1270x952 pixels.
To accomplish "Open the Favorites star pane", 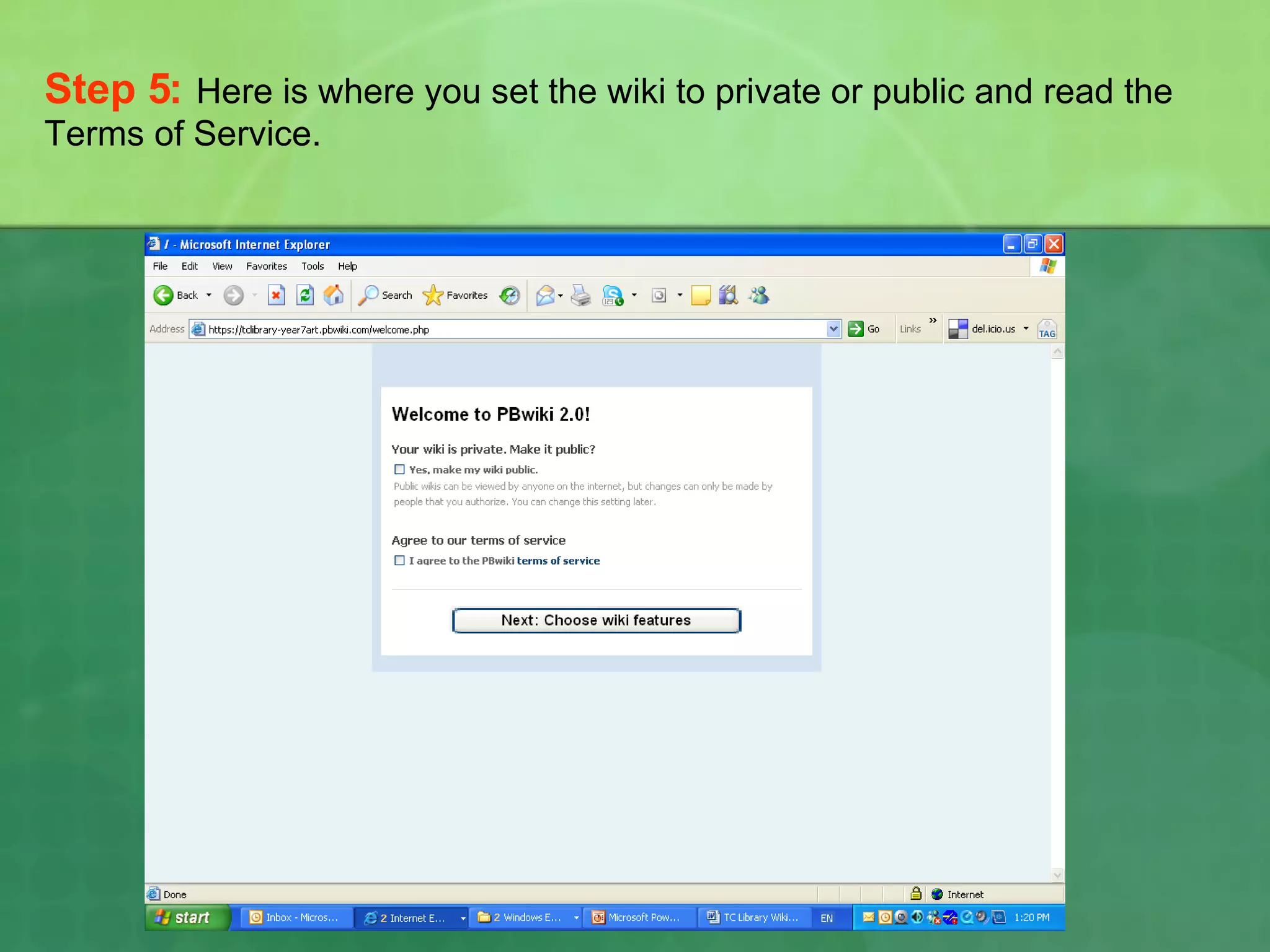I will (x=455, y=296).
